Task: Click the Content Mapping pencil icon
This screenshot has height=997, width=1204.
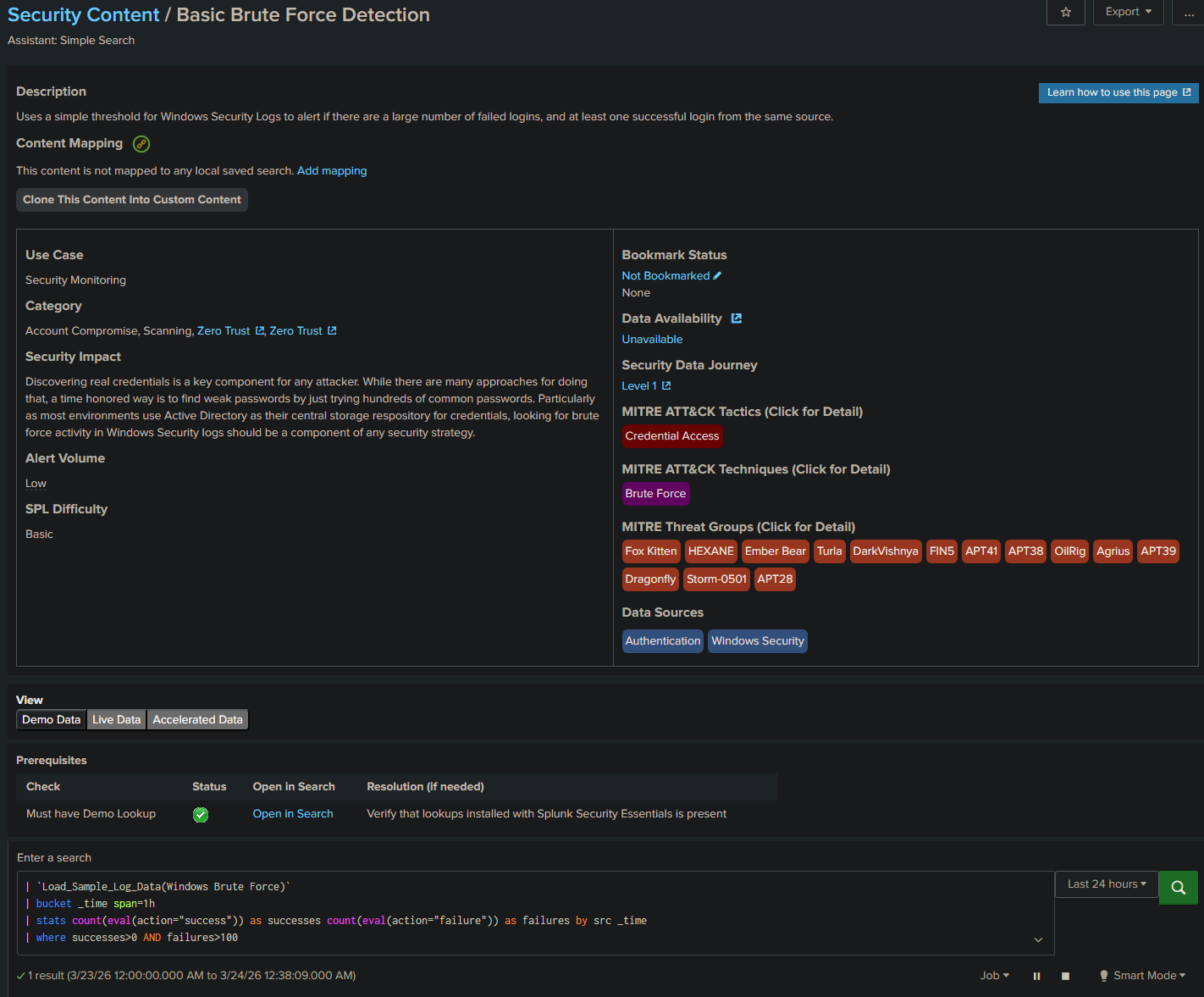Action: [x=141, y=144]
